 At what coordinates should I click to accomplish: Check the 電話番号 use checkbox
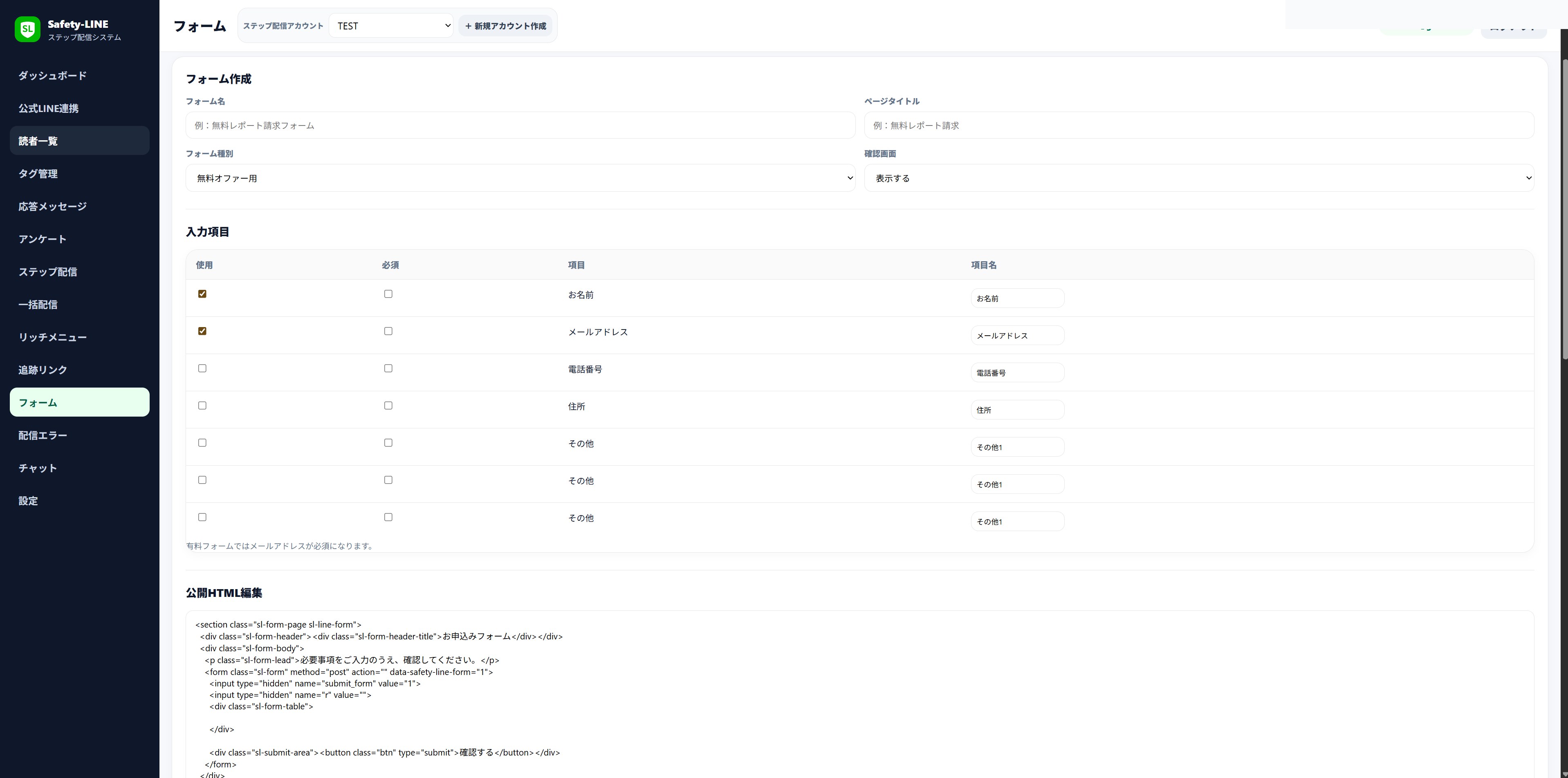click(x=202, y=368)
